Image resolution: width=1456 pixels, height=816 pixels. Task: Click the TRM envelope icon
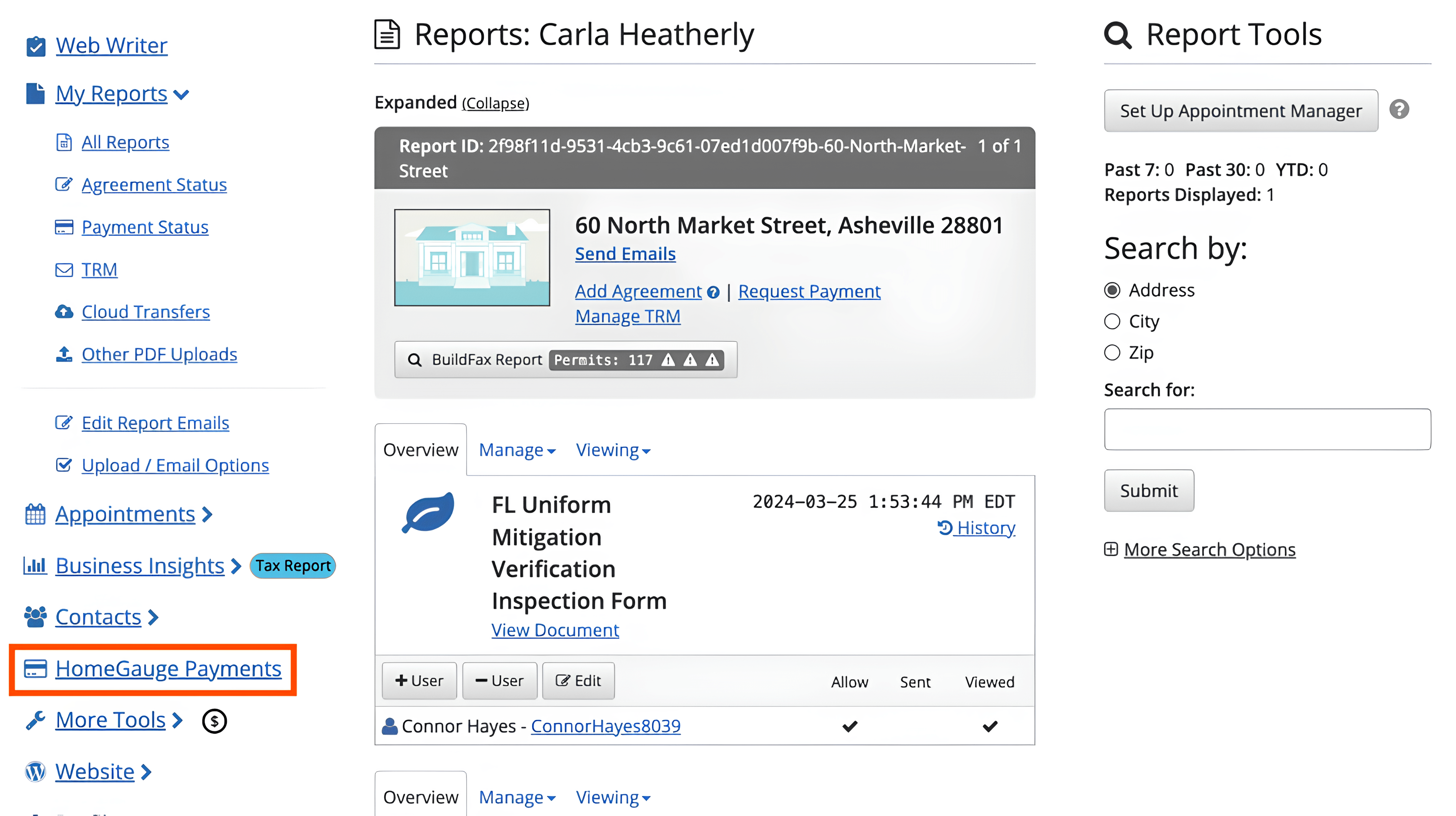coord(64,270)
